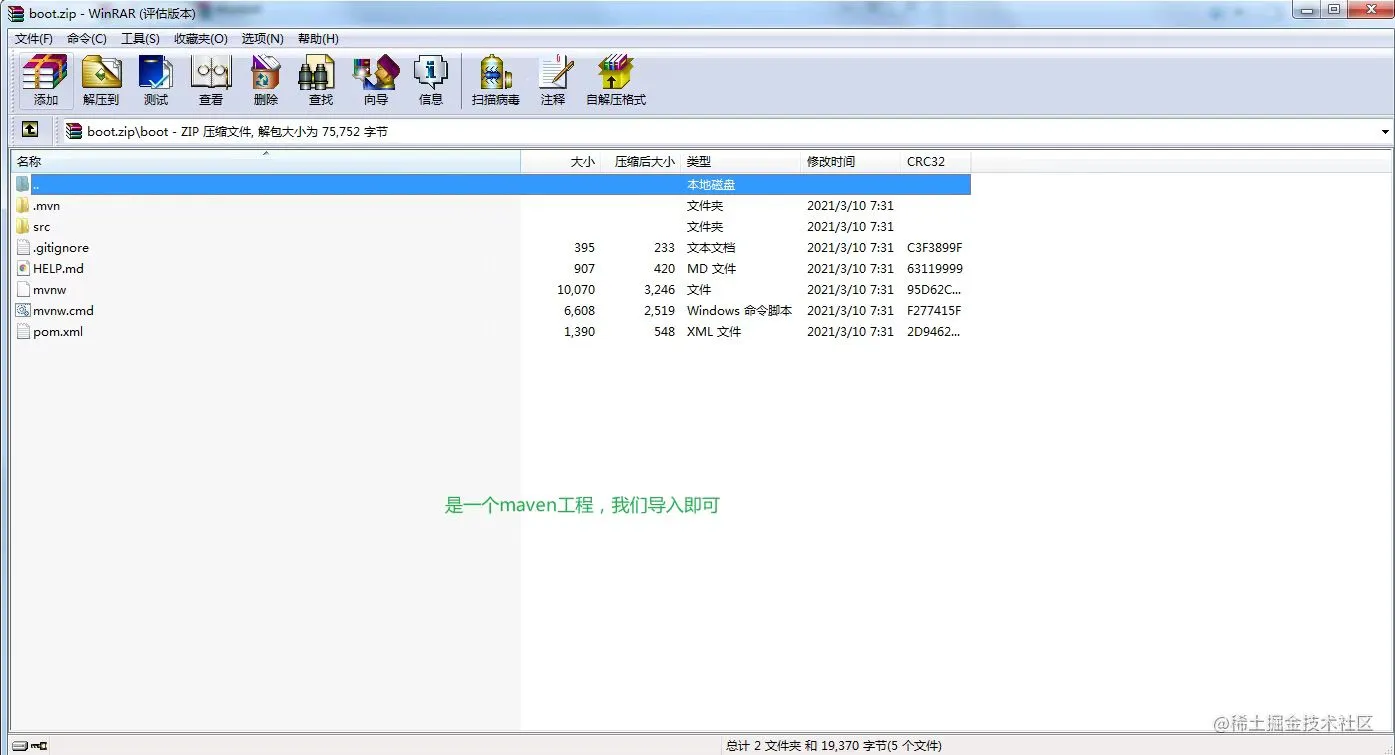Sort by 修改时间 column header
The width and height of the screenshot is (1395, 755).
pos(851,161)
